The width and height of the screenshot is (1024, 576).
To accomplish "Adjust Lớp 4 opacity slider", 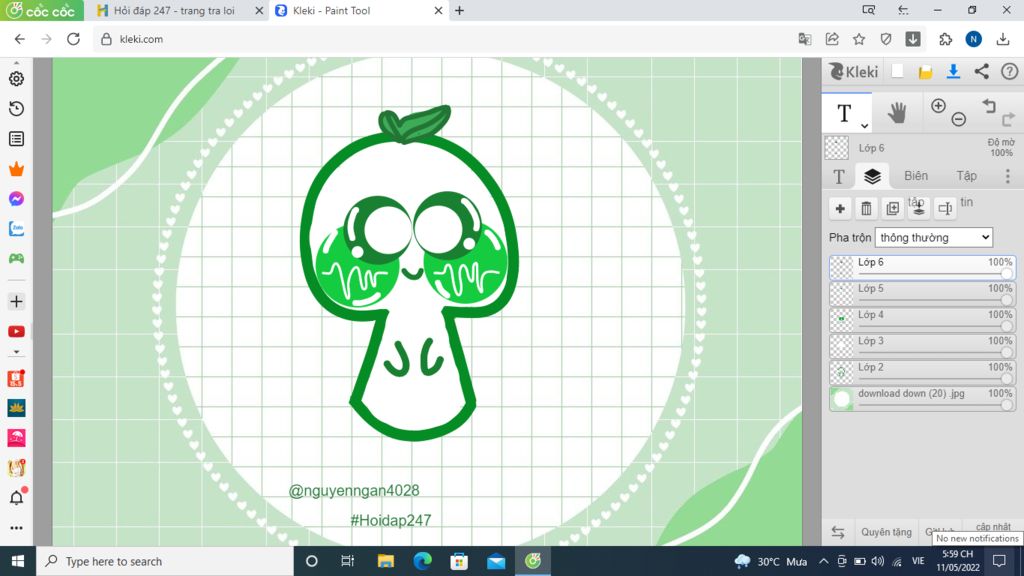I will (935, 326).
